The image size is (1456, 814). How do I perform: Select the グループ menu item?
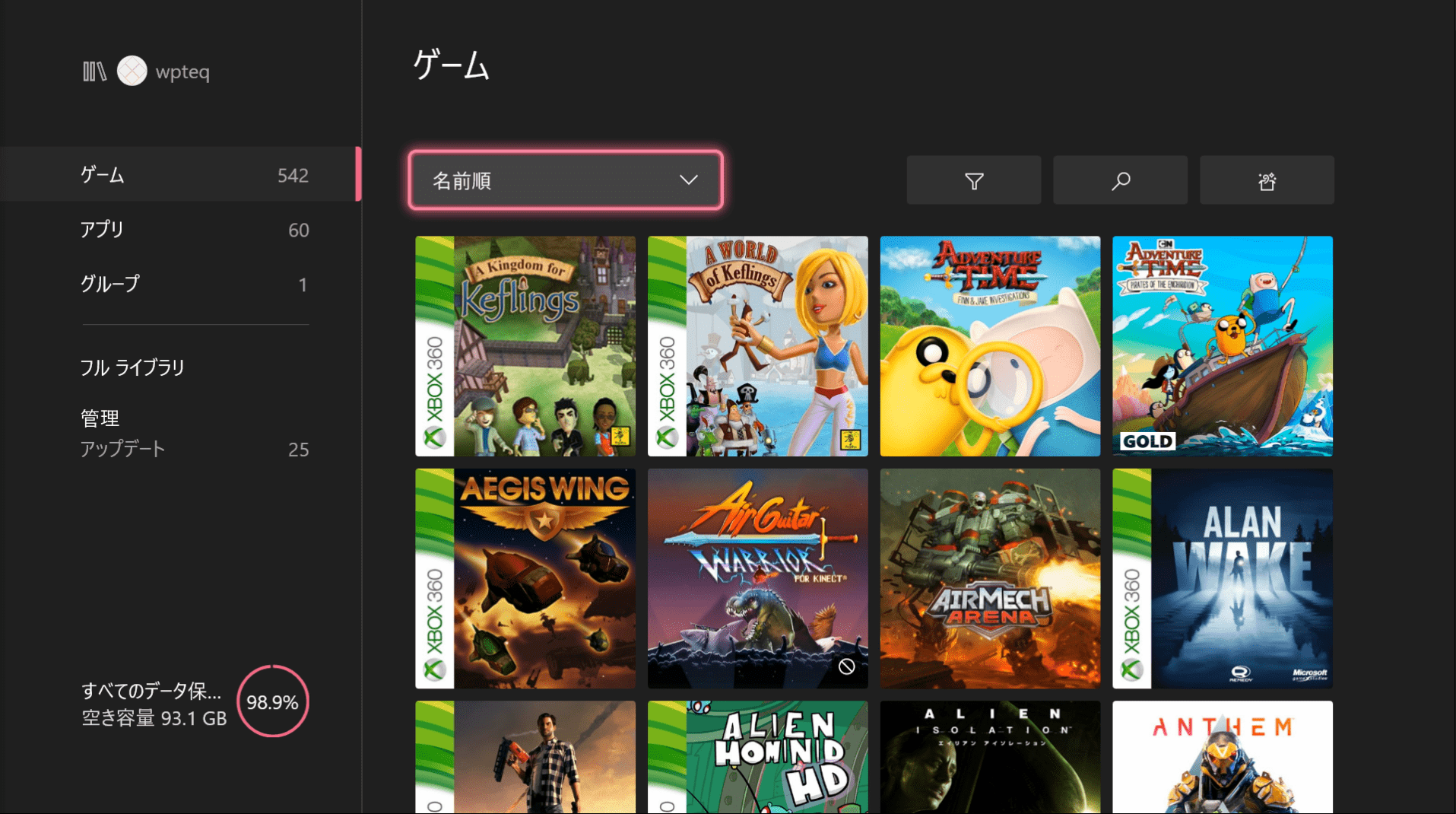[180, 284]
